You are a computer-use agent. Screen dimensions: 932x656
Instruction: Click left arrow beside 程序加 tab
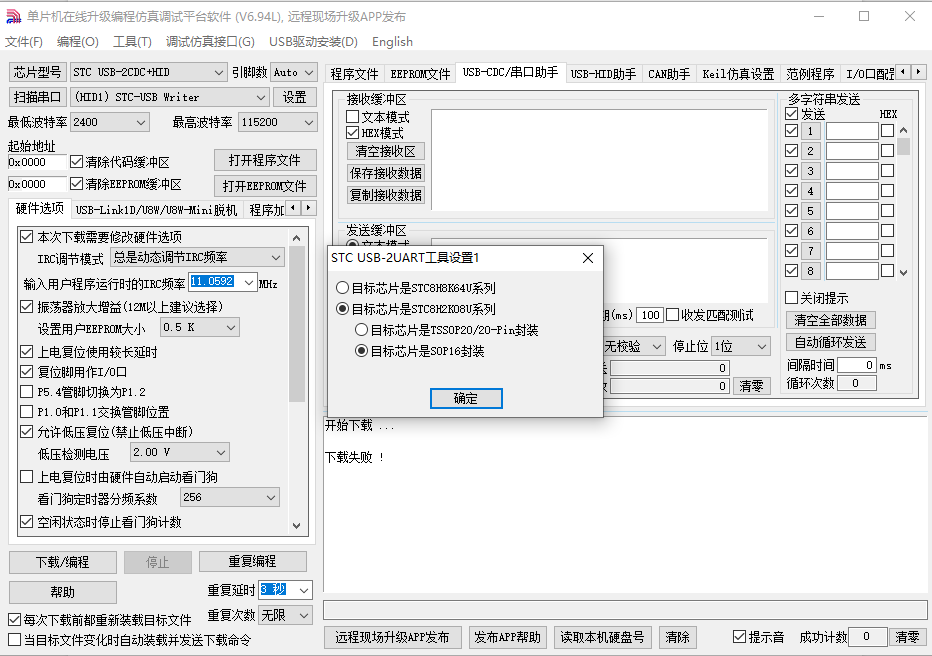[293, 208]
